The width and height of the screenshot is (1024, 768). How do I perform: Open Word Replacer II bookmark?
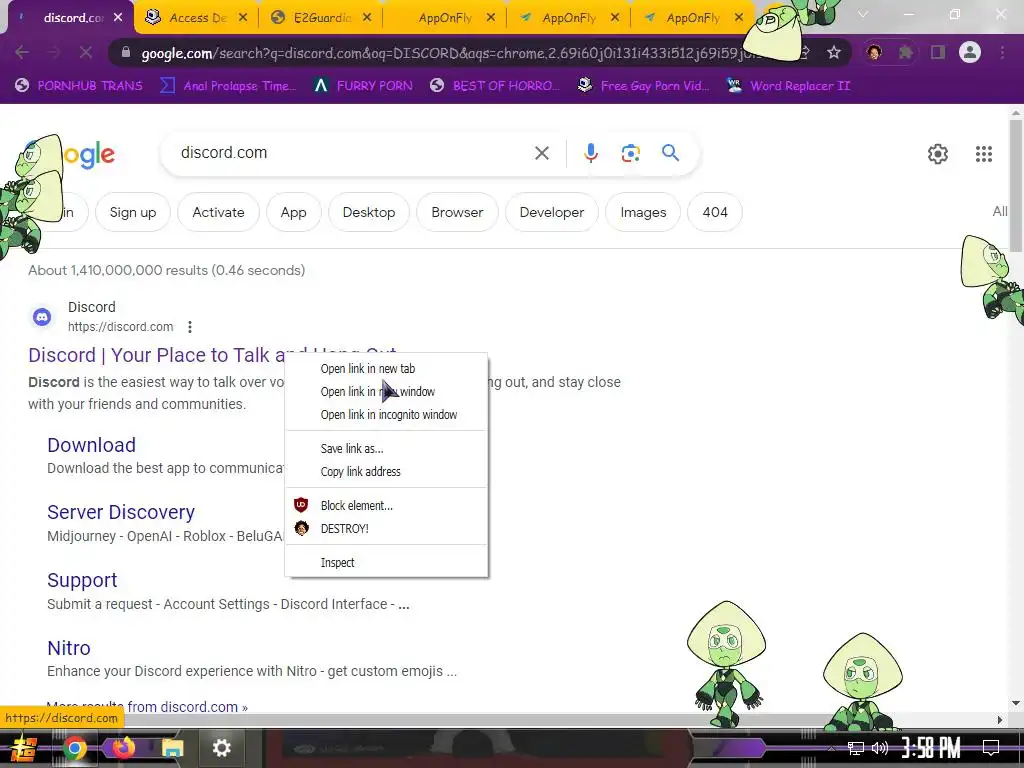pyautogui.click(x=788, y=86)
